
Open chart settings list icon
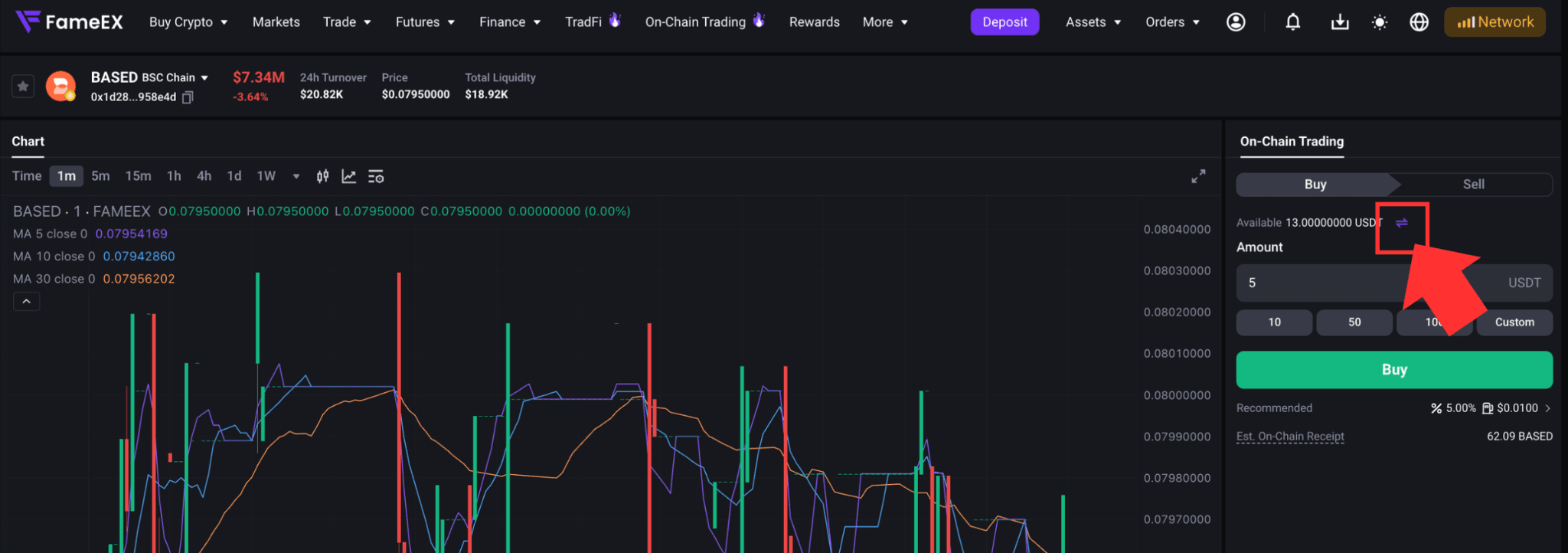pos(376,176)
